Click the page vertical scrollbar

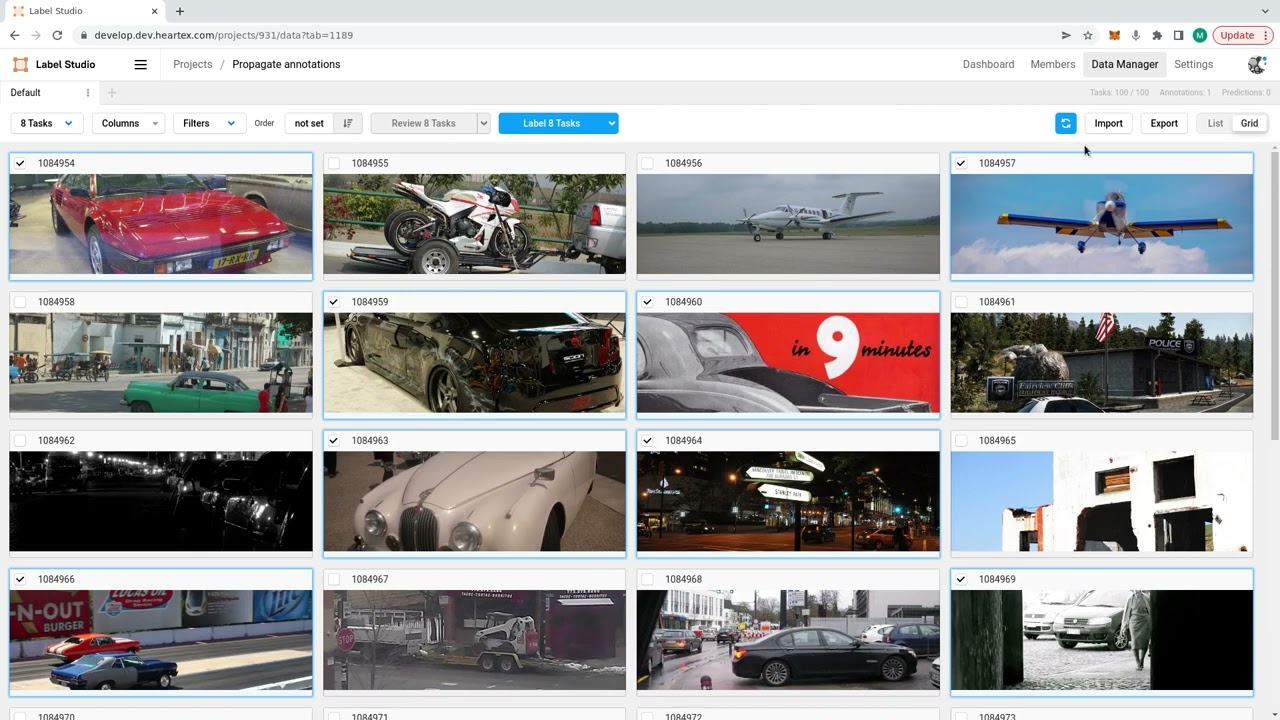[1274, 295]
